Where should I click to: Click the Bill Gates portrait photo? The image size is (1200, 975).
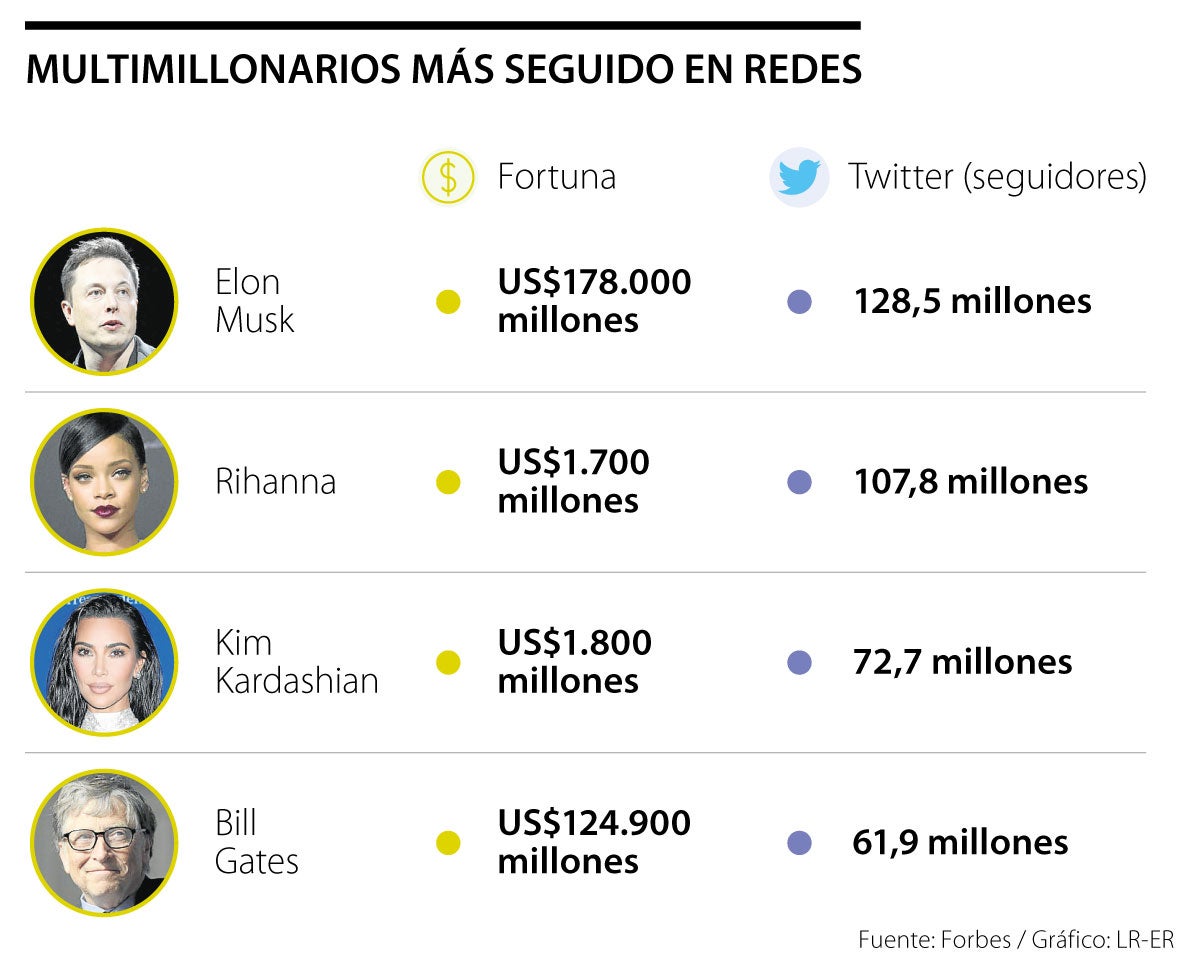pyautogui.click(x=104, y=842)
